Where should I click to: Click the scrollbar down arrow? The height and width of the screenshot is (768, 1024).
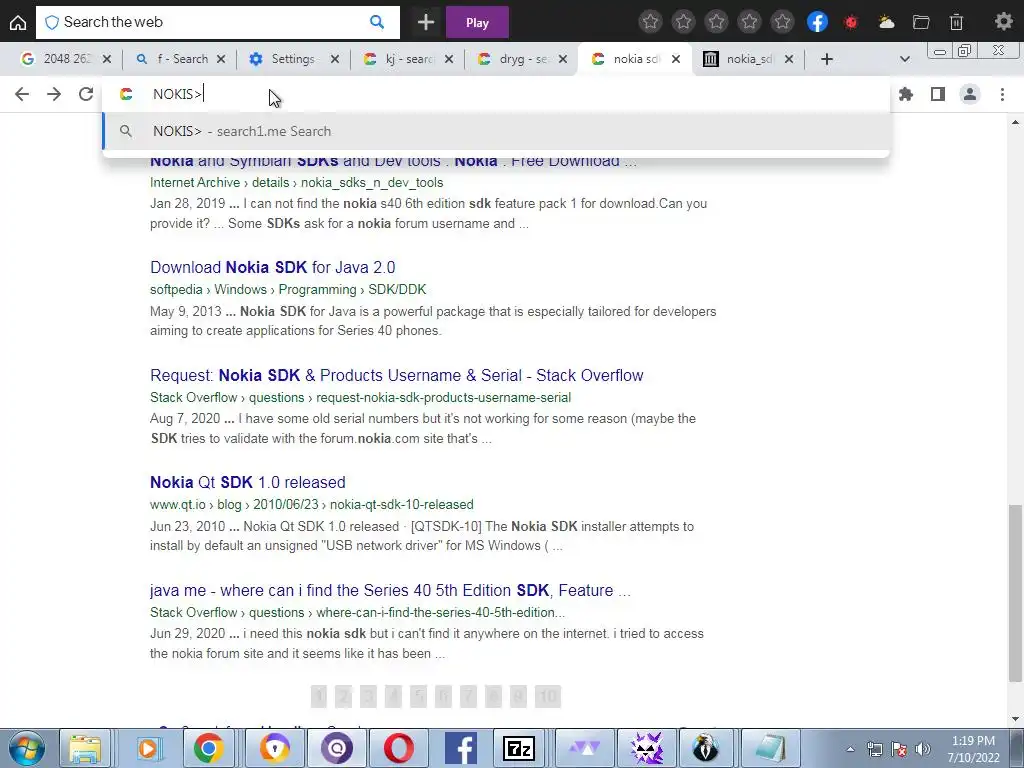click(x=1015, y=719)
